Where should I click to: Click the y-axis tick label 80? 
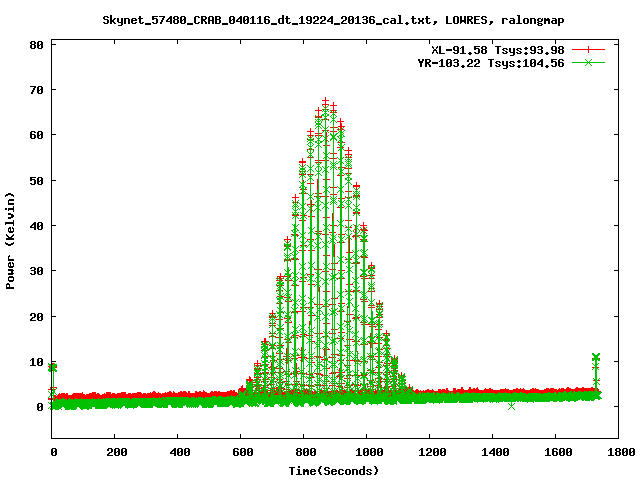tap(36, 45)
